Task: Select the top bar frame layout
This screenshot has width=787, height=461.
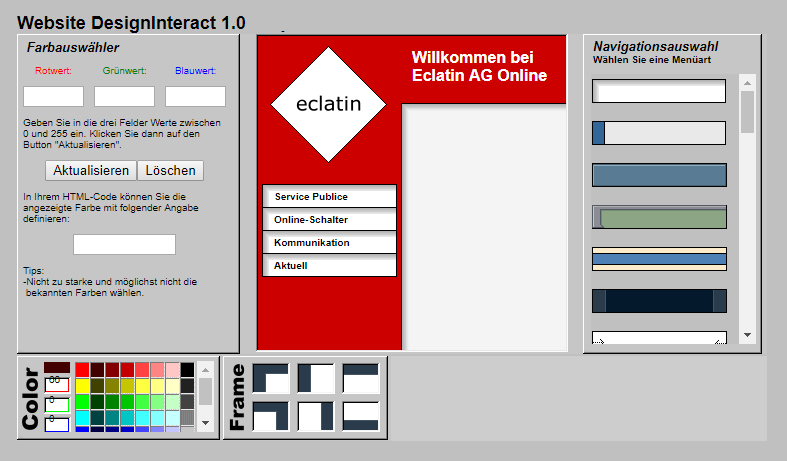Action: coord(361,378)
